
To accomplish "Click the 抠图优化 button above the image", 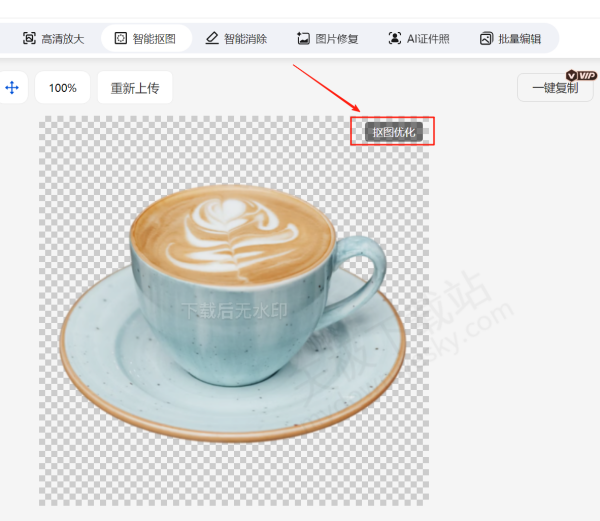I will coord(393,132).
